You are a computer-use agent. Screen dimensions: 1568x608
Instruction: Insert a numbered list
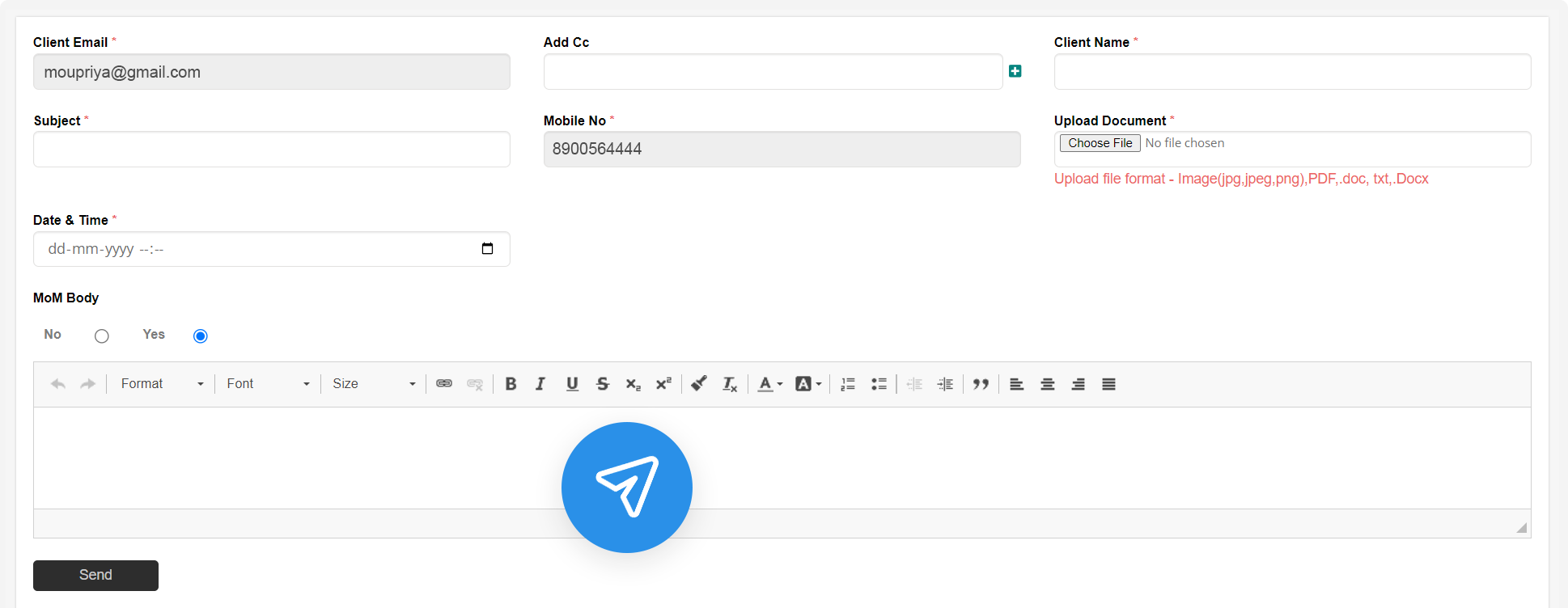848,384
